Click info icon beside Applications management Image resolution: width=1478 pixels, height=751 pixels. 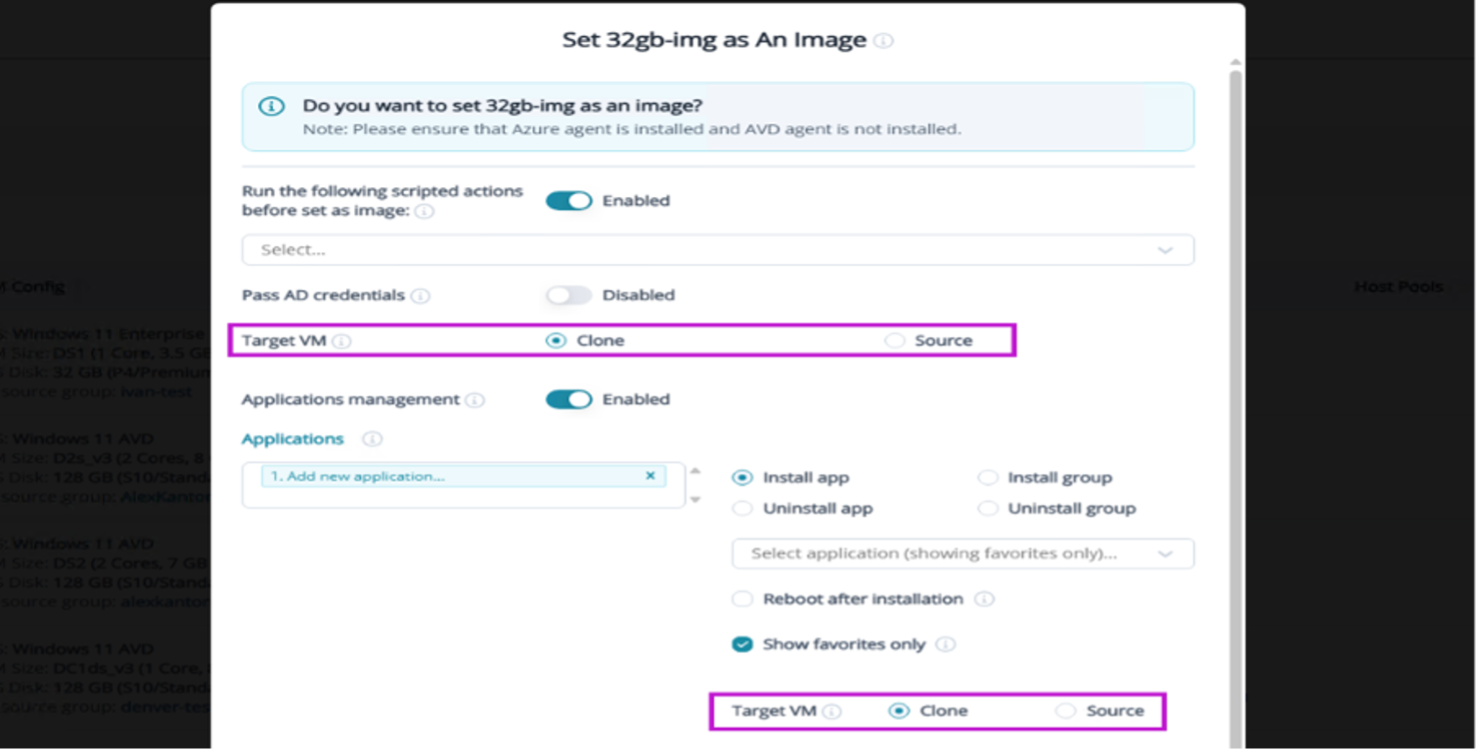click(x=475, y=400)
